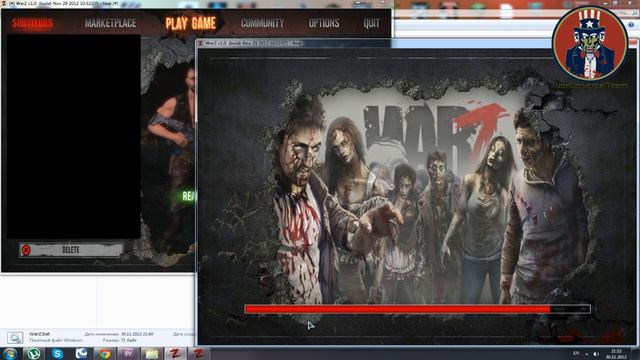Open the SURVIVORS tab in the back WarZ window
This screenshot has width=640, height=360.
click(x=32, y=24)
